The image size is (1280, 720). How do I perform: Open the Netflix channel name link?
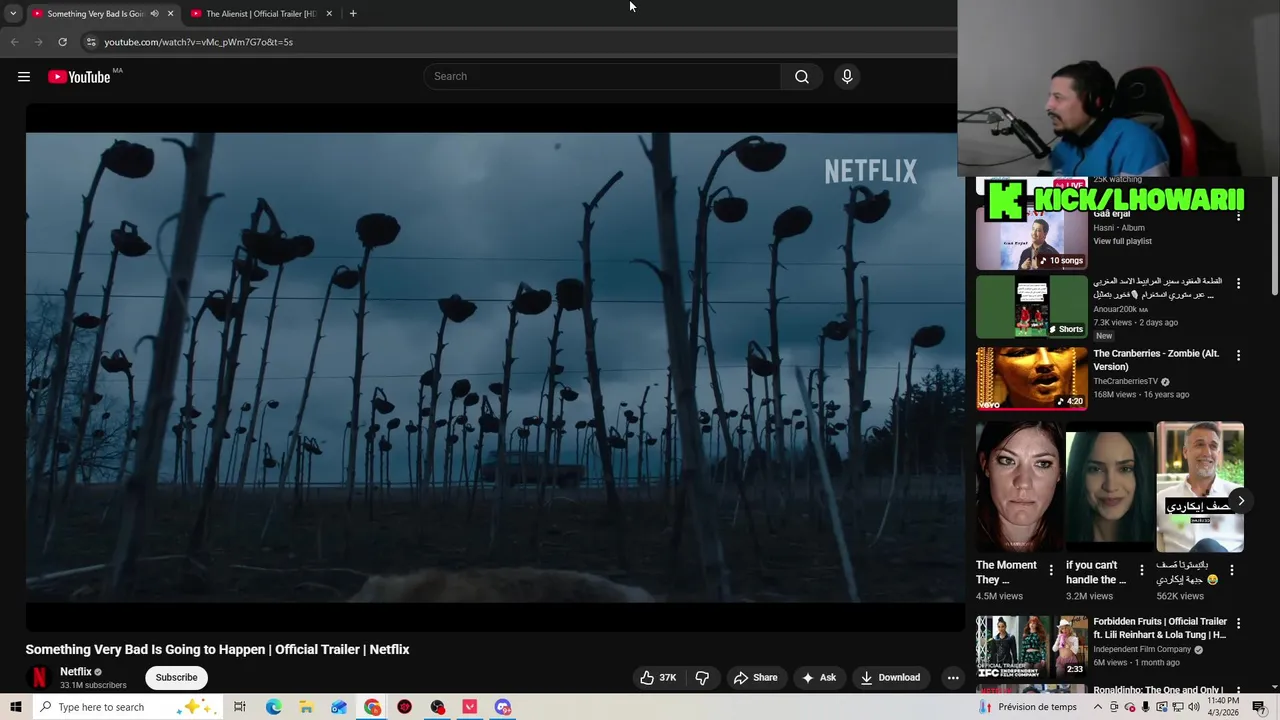click(x=75, y=672)
